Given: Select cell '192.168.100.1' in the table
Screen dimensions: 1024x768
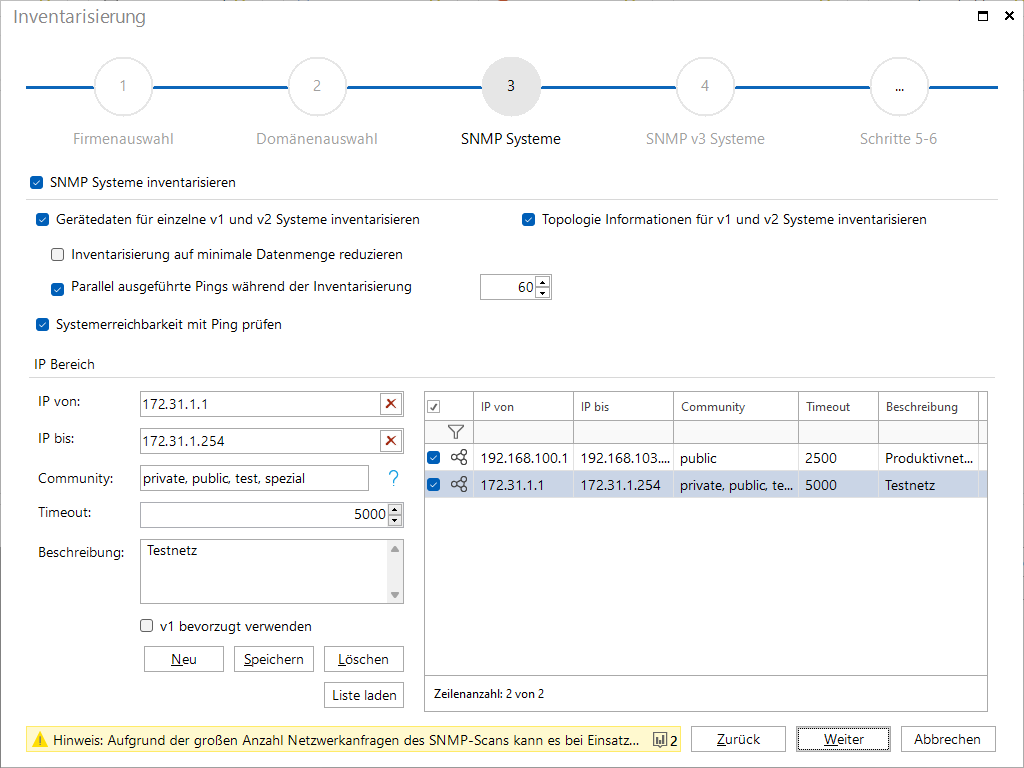Looking at the screenshot, I should [x=523, y=458].
